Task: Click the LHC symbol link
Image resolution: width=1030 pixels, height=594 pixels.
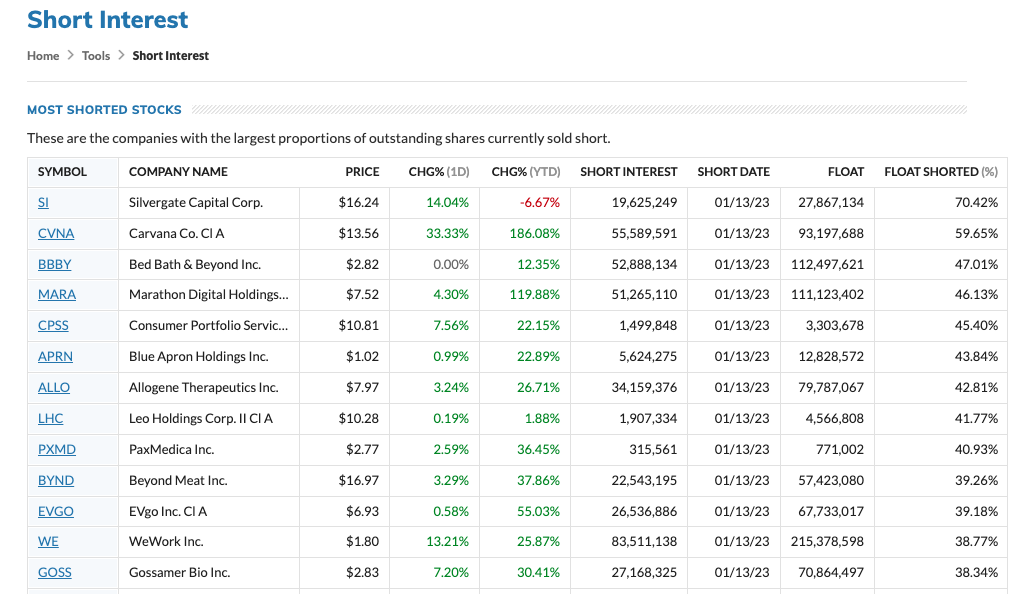Action: (x=50, y=419)
